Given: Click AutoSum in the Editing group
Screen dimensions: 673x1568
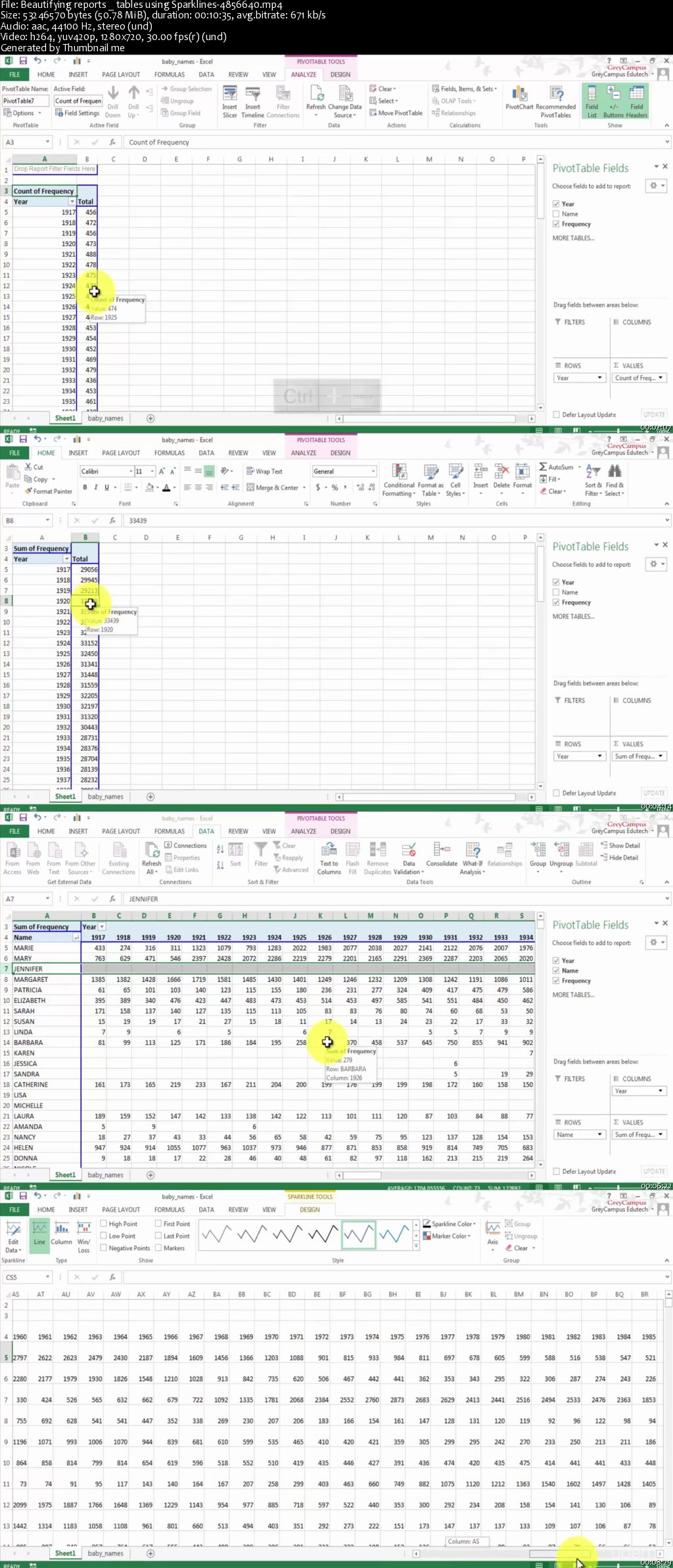Looking at the screenshot, I should (x=556, y=467).
